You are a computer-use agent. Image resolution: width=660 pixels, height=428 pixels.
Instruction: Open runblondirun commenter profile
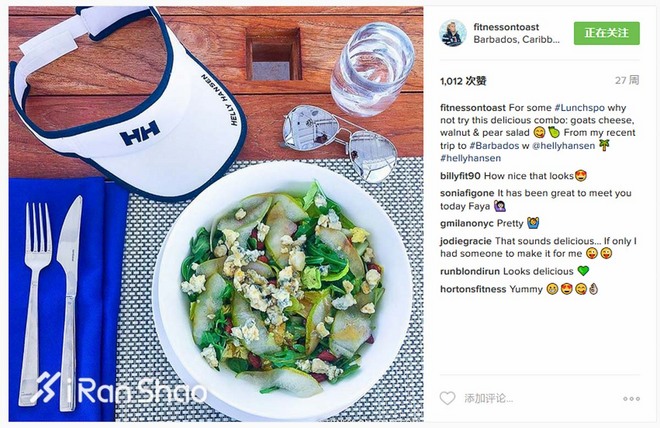tap(470, 271)
